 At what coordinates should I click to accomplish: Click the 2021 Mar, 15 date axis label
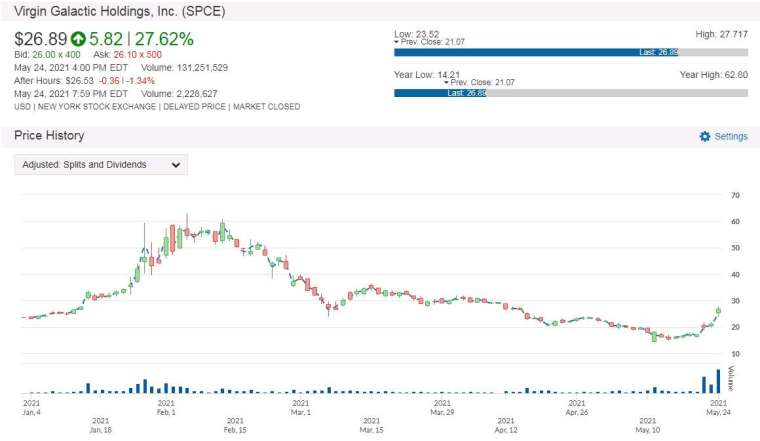[x=371, y=425]
